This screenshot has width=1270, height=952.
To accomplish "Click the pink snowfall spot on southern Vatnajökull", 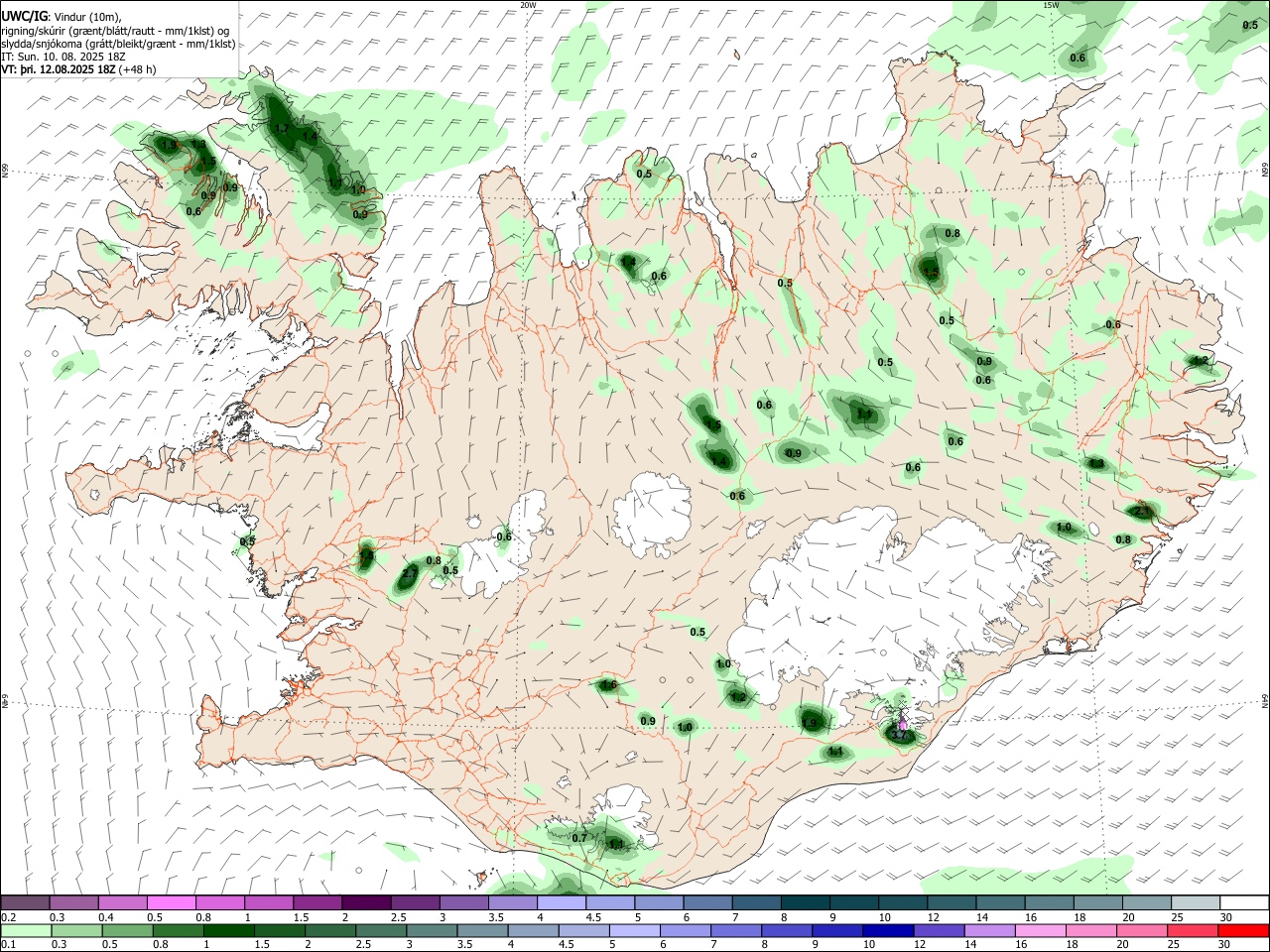I will [x=902, y=725].
